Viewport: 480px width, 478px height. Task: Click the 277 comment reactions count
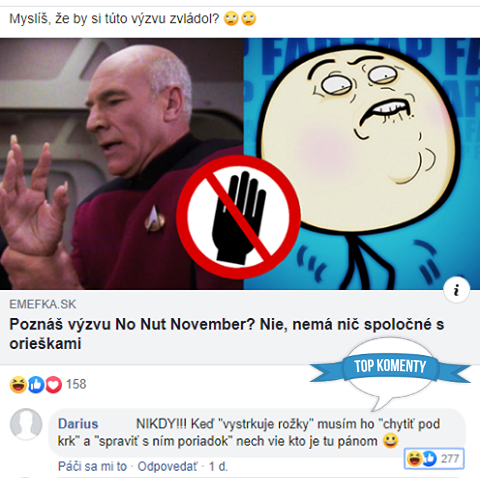450,459
